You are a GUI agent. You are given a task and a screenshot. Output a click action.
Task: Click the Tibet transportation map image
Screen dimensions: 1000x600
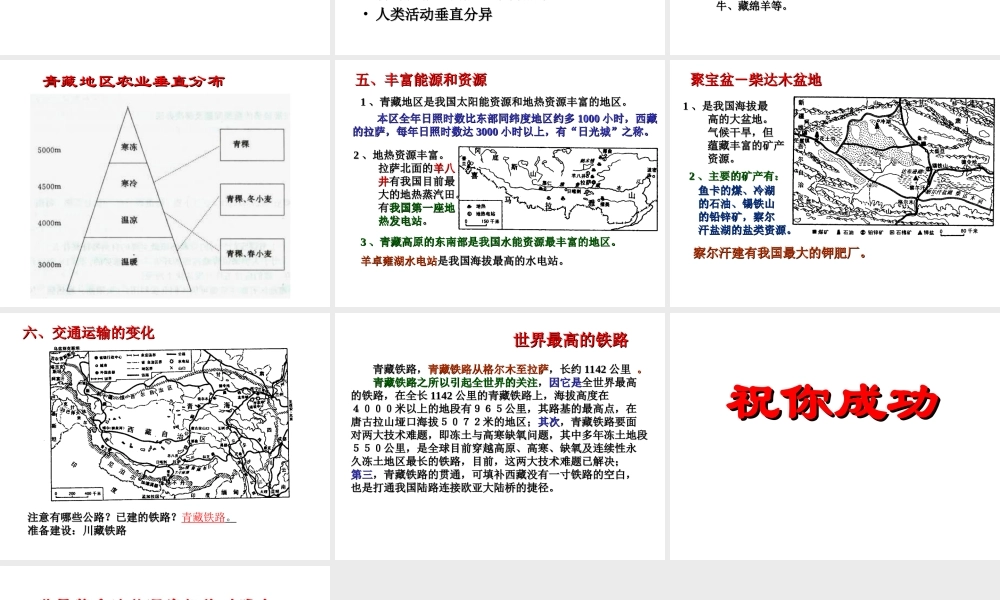point(170,424)
